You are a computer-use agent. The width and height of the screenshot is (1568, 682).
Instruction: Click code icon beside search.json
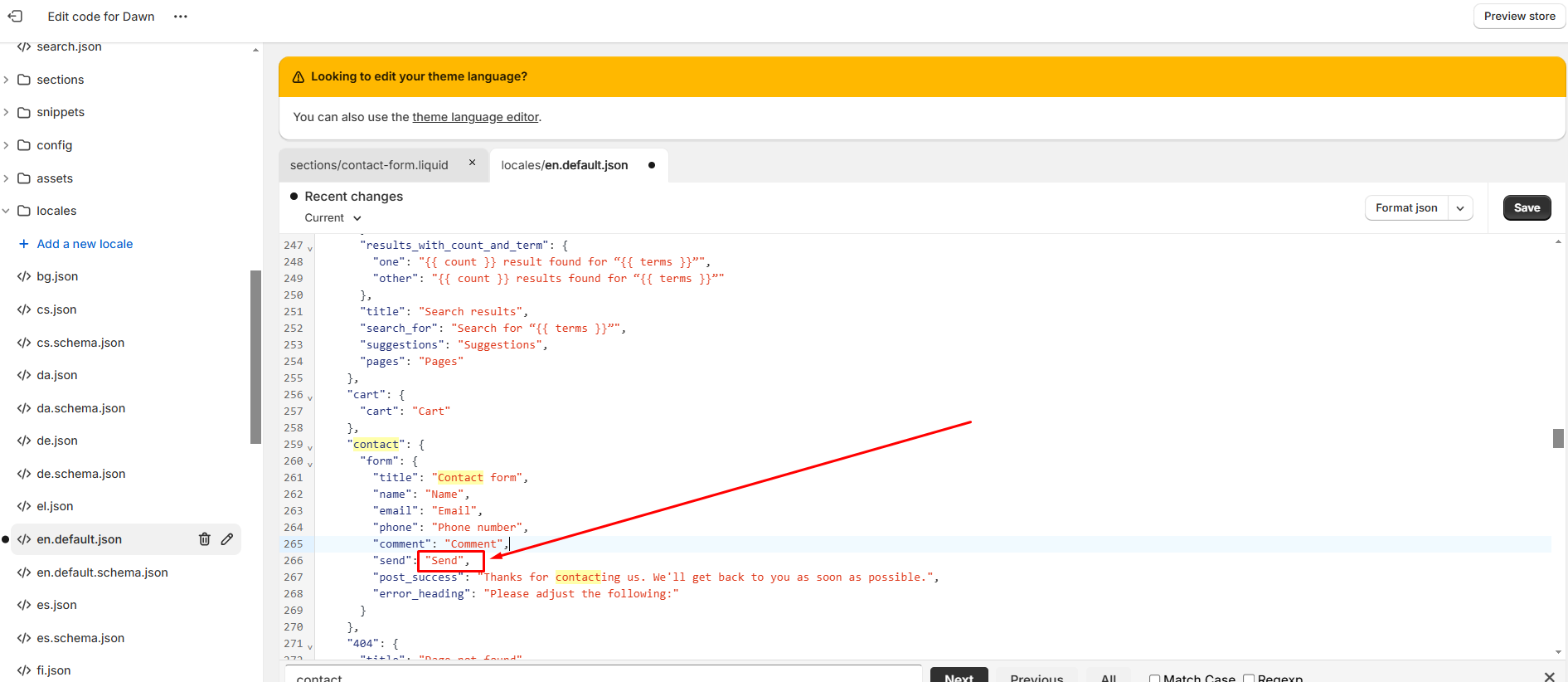24,46
